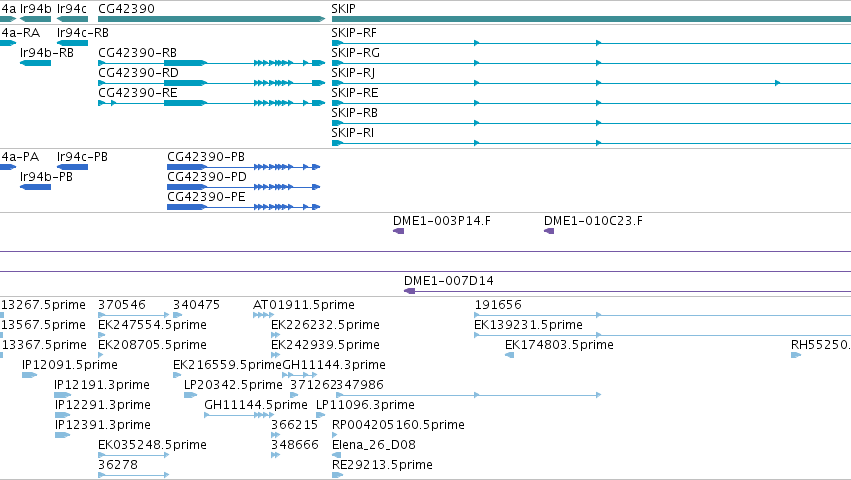Select LP20342.5prime EST
Screen dimensions: 851x480
190,395
